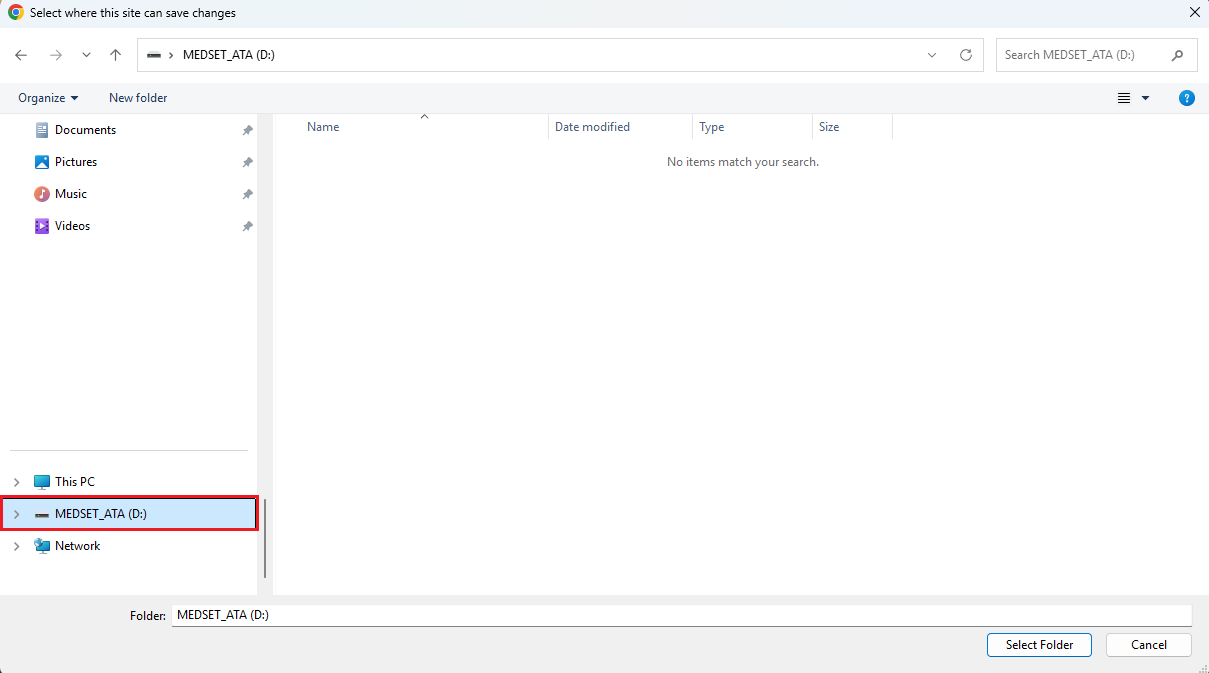Go up one folder level using the up arrow
Screen dimensions: 1209x673
115,55
